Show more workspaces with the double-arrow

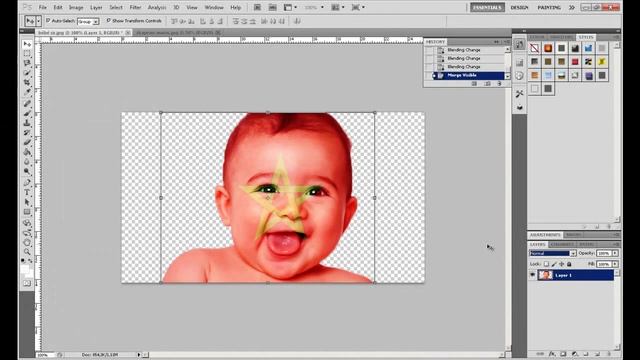[571, 7]
